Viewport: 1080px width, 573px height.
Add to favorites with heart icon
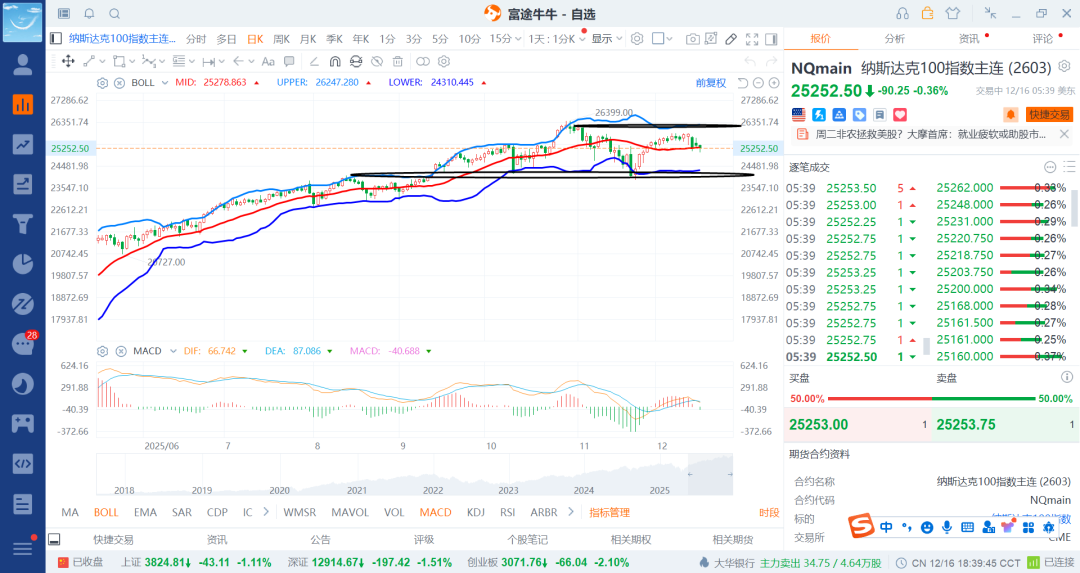(x=900, y=114)
